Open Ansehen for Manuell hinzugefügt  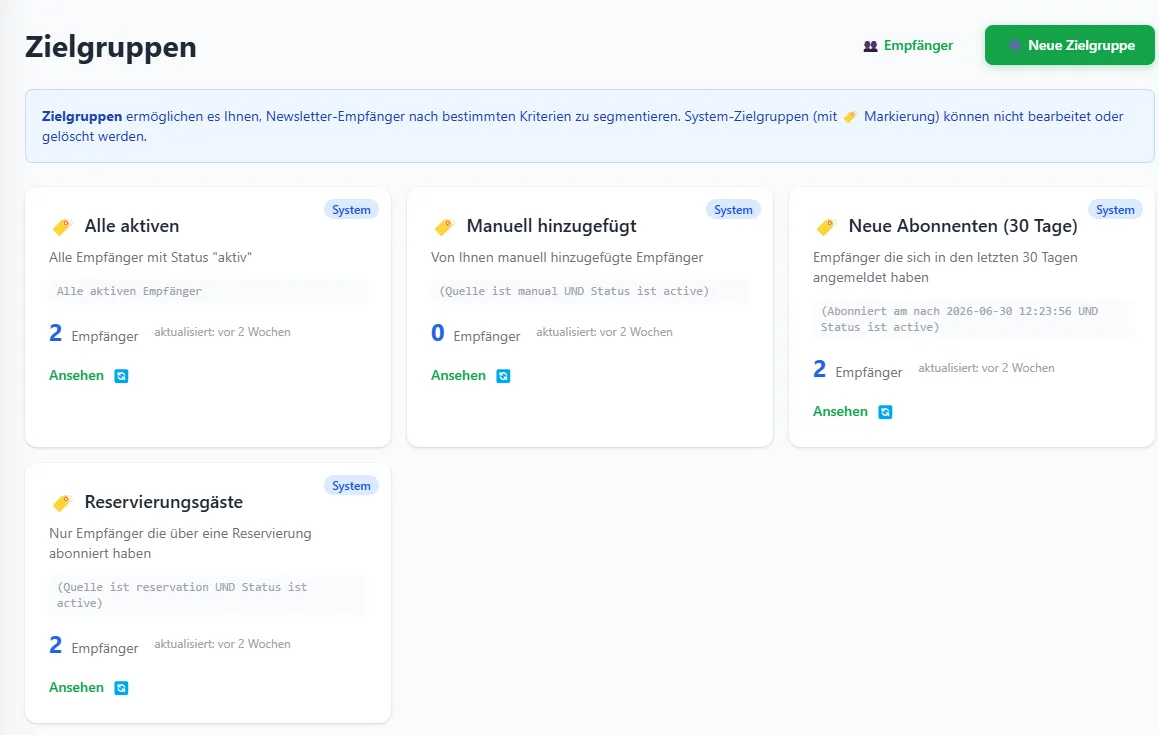(458, 376)
